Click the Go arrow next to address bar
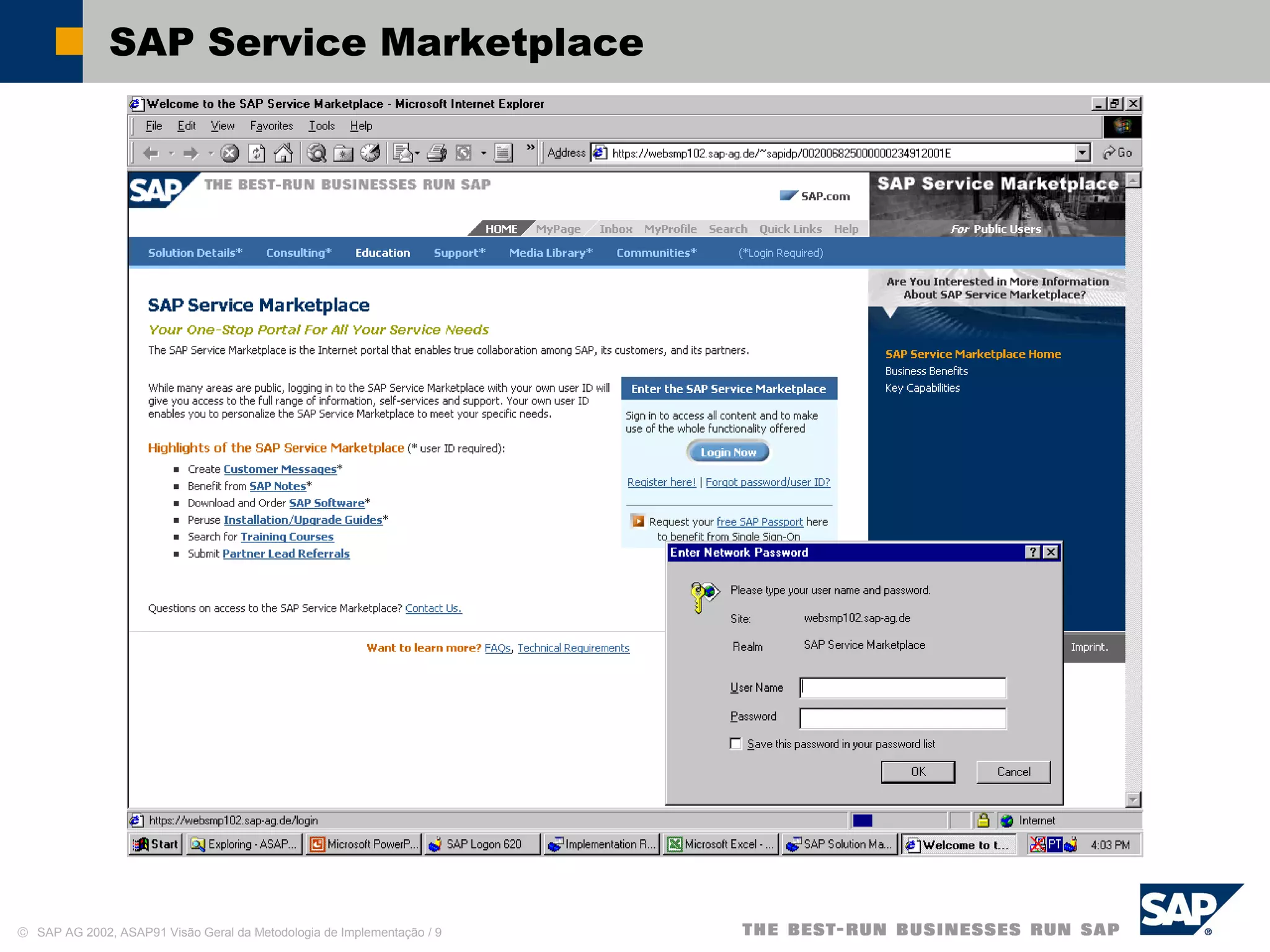Screen dimensions: 1270x952 click(x=1117, y=152)
